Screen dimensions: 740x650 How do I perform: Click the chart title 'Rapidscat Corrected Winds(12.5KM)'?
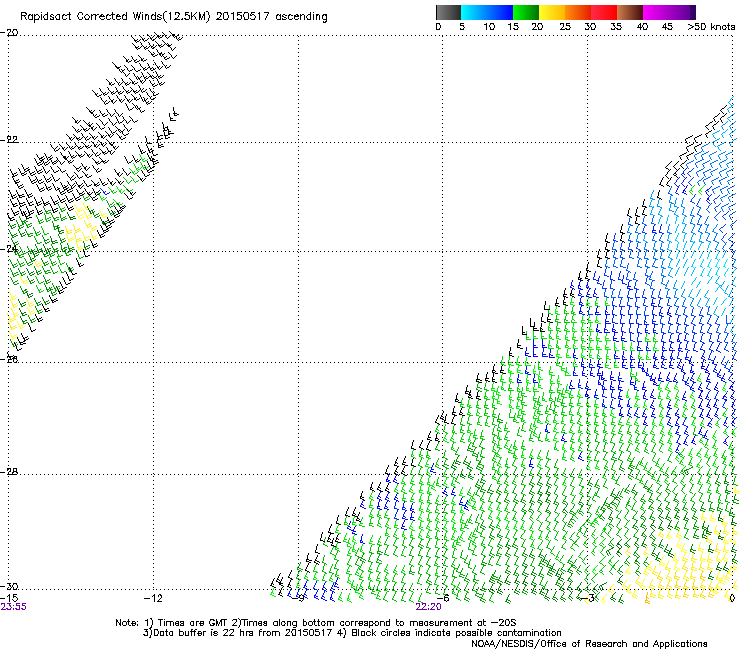(115, 17)
